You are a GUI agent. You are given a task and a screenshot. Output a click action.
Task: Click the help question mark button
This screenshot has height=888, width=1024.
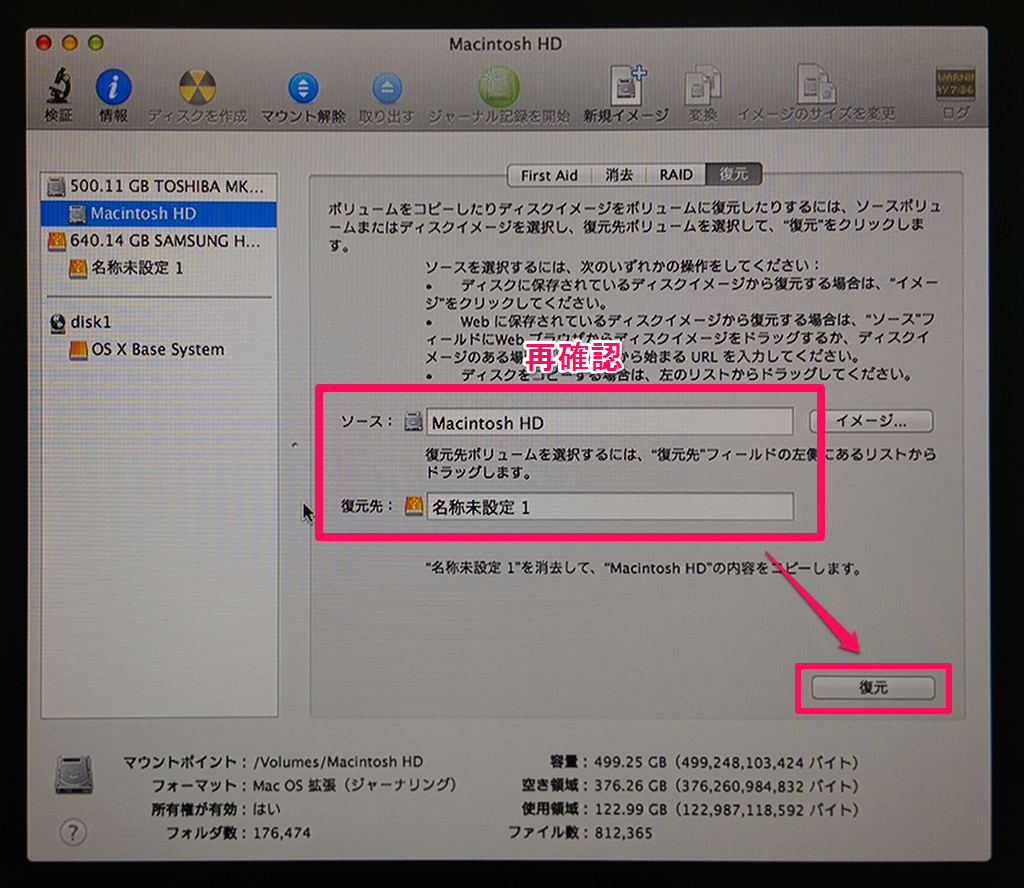click(73, 831)
